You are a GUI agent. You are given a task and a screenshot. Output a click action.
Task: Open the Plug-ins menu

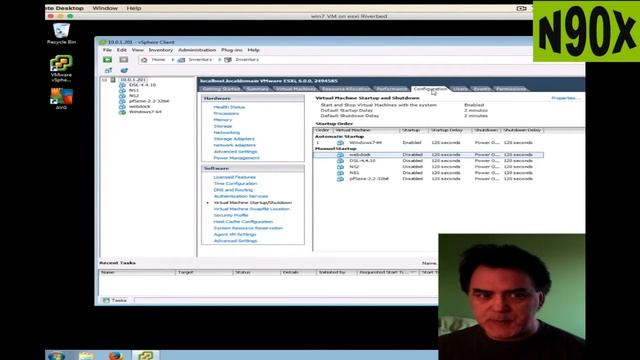tap(232, 50)
